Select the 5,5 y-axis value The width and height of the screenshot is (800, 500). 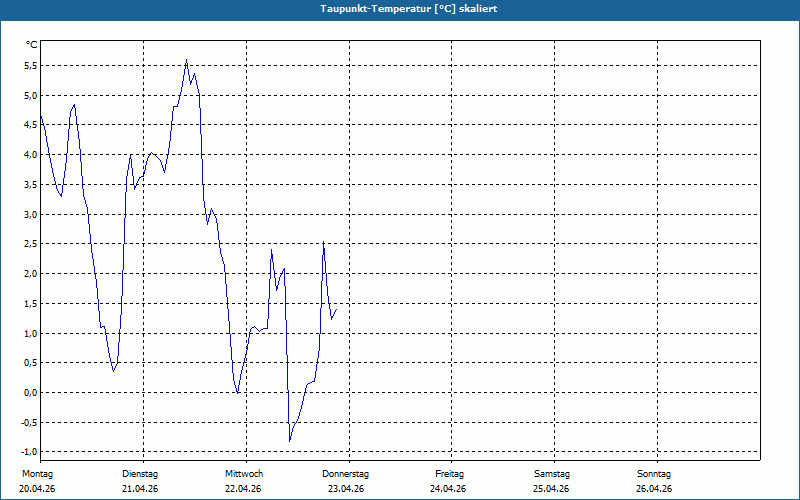click(31, 66)
